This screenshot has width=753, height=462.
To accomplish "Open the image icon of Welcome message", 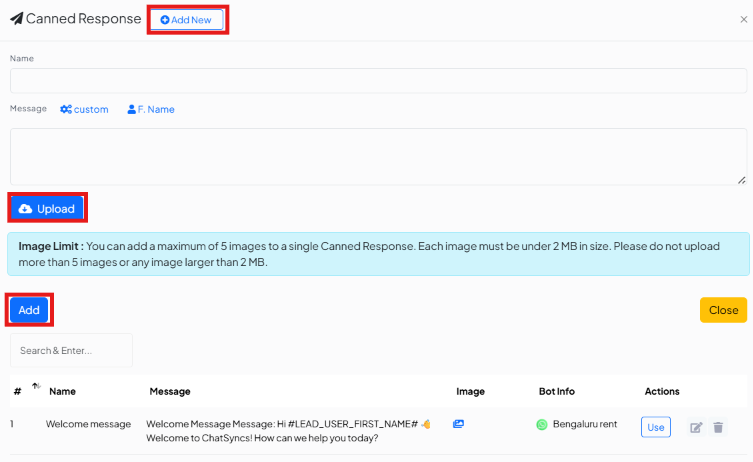I will 458,424.
